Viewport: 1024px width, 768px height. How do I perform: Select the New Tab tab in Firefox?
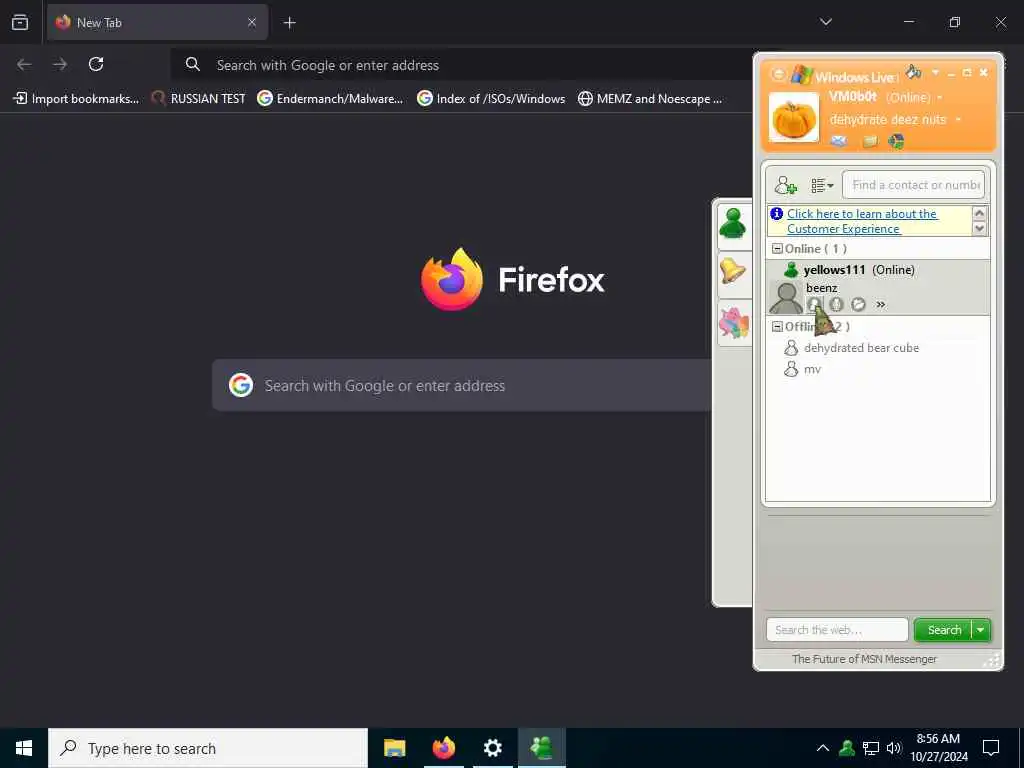pos(157,22)
